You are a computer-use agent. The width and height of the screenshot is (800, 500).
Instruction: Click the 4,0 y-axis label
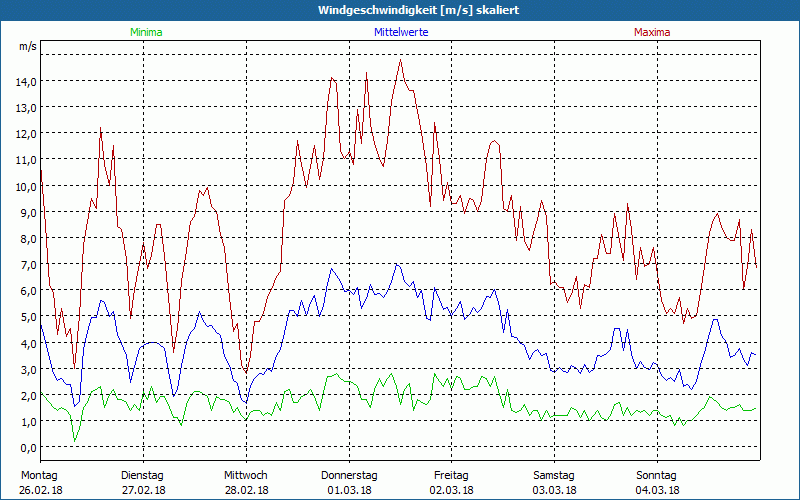(29, 343)
